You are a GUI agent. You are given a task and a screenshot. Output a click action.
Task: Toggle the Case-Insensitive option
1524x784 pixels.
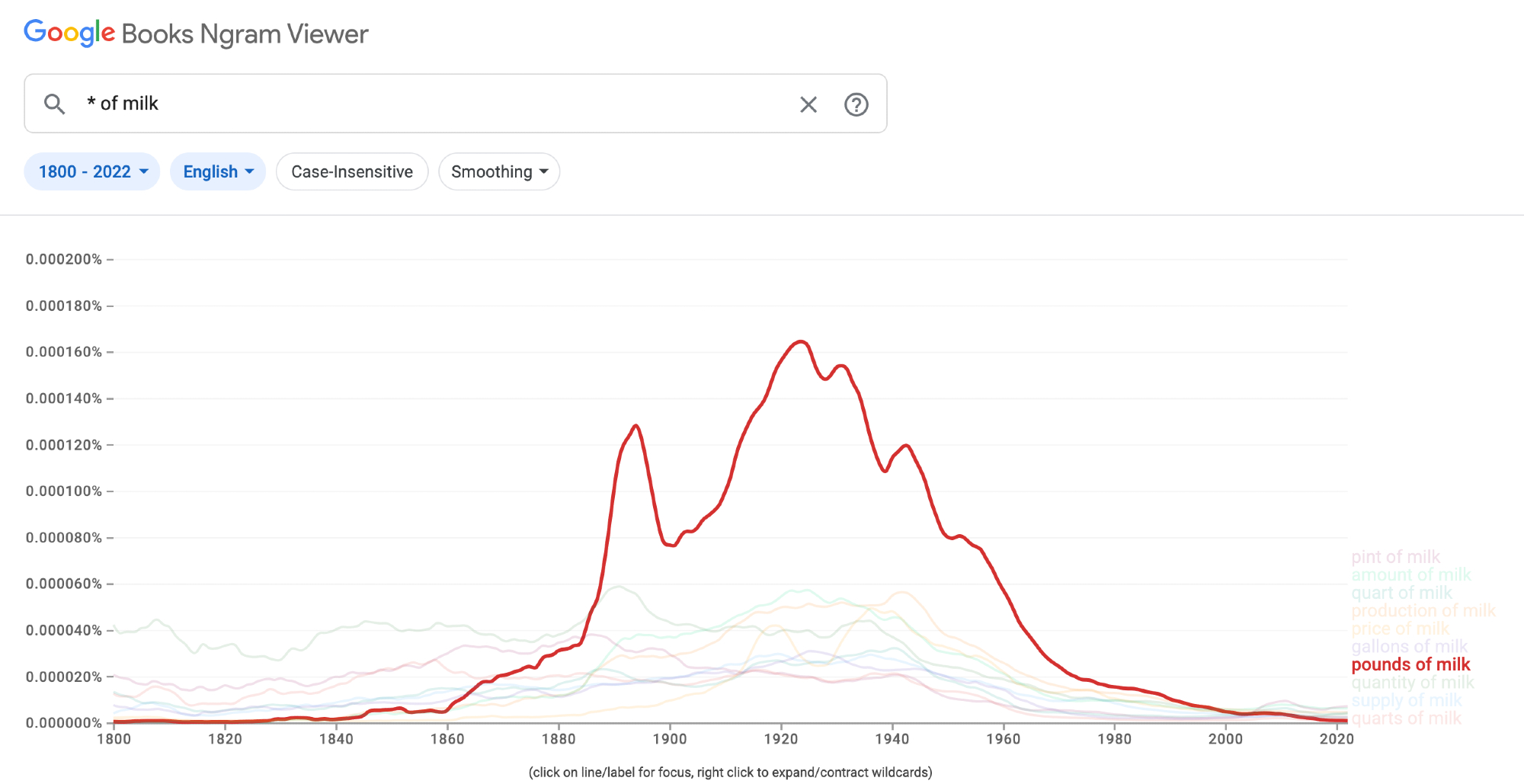click(x=352, y=172)
